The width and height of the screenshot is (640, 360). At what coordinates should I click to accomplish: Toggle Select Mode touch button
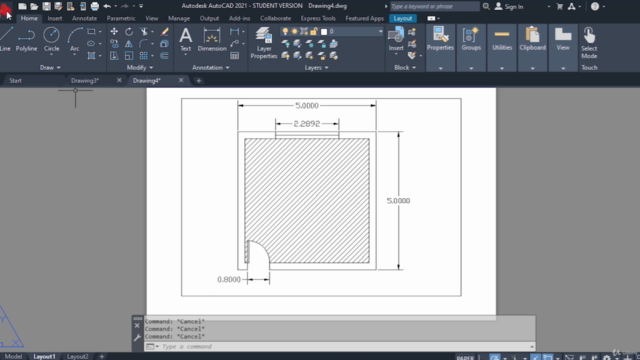[x=589, y=43]
